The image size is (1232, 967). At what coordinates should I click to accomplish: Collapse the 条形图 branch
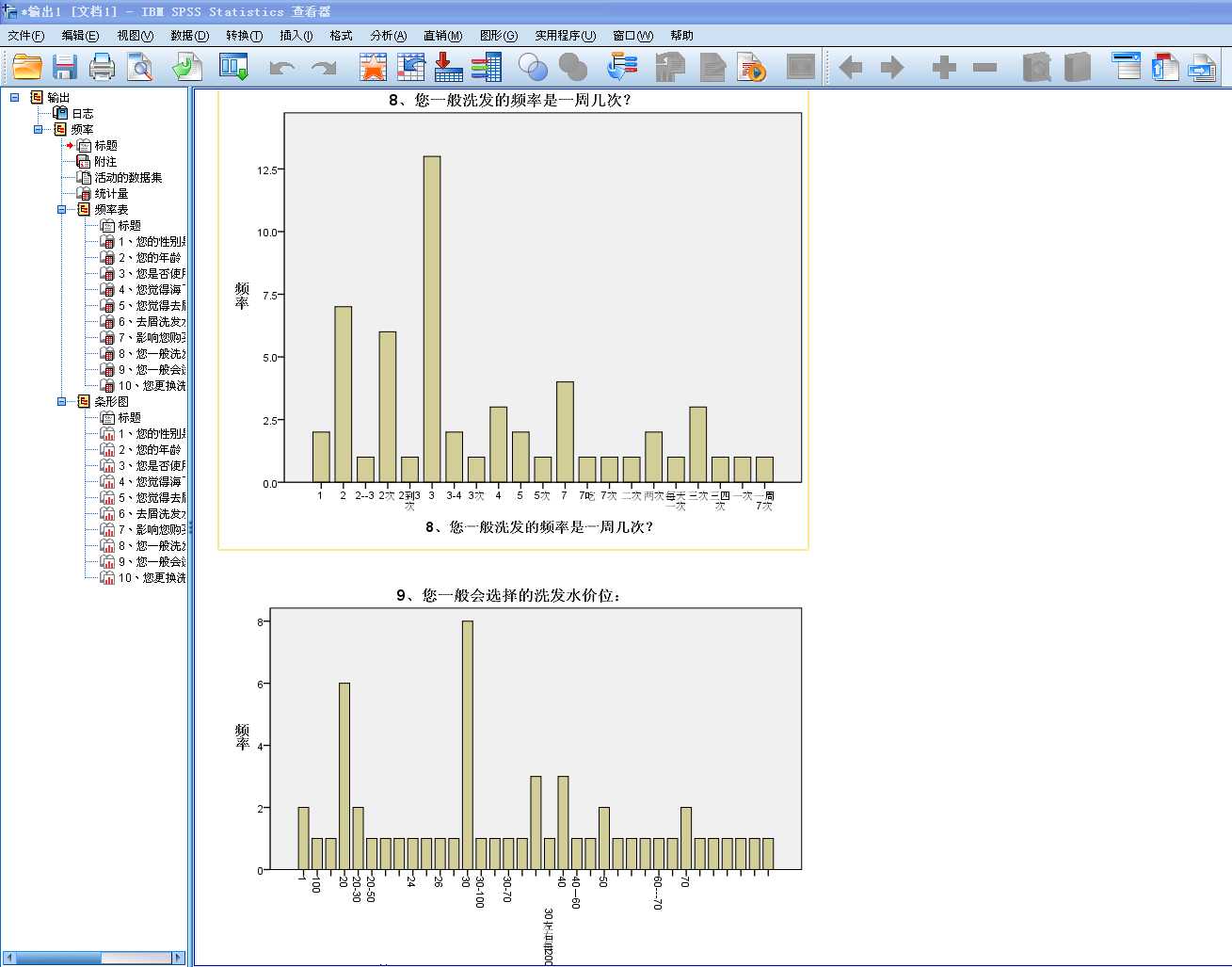point(62,401)
